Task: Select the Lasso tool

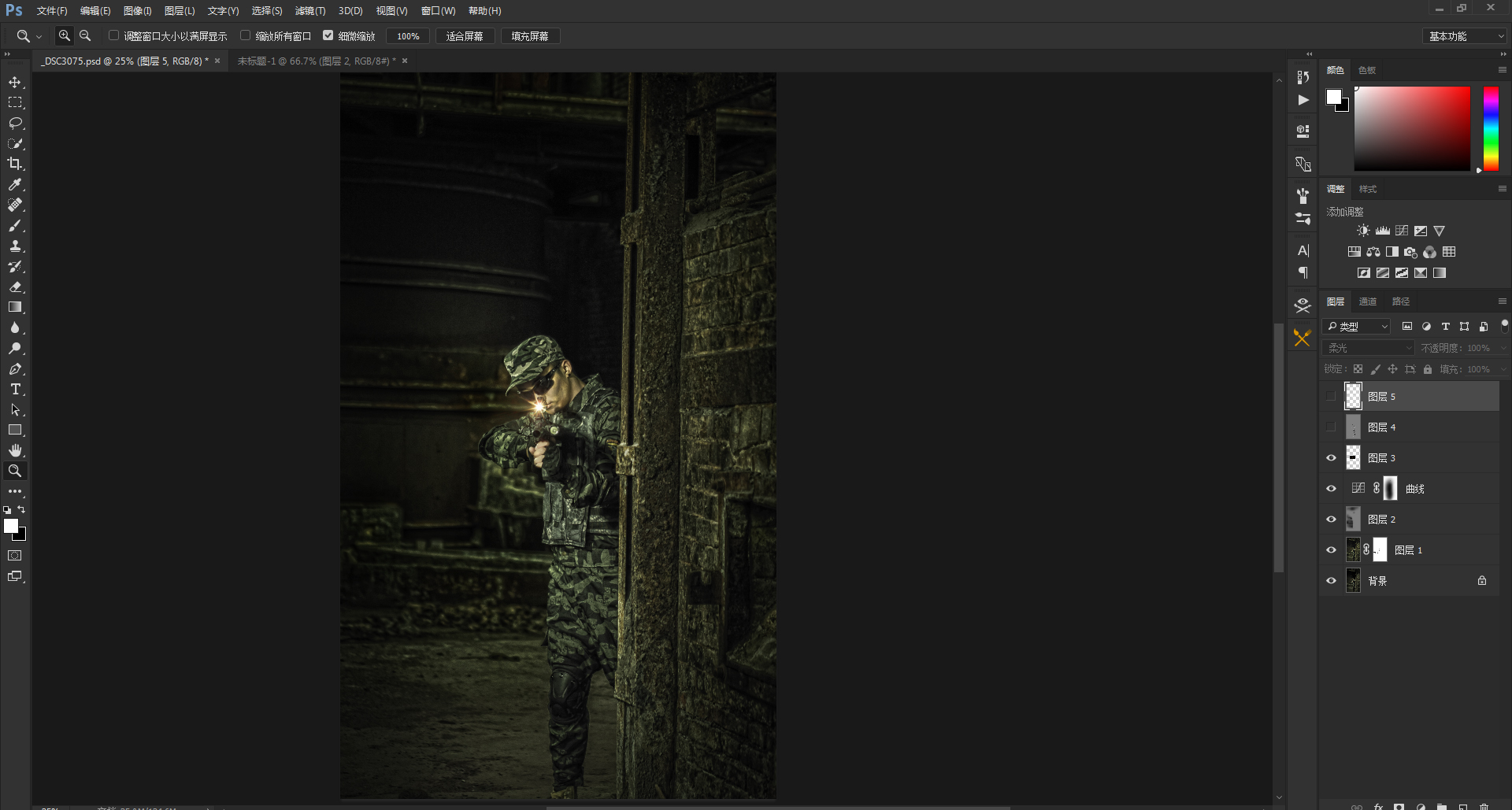Action: (15, 124)
